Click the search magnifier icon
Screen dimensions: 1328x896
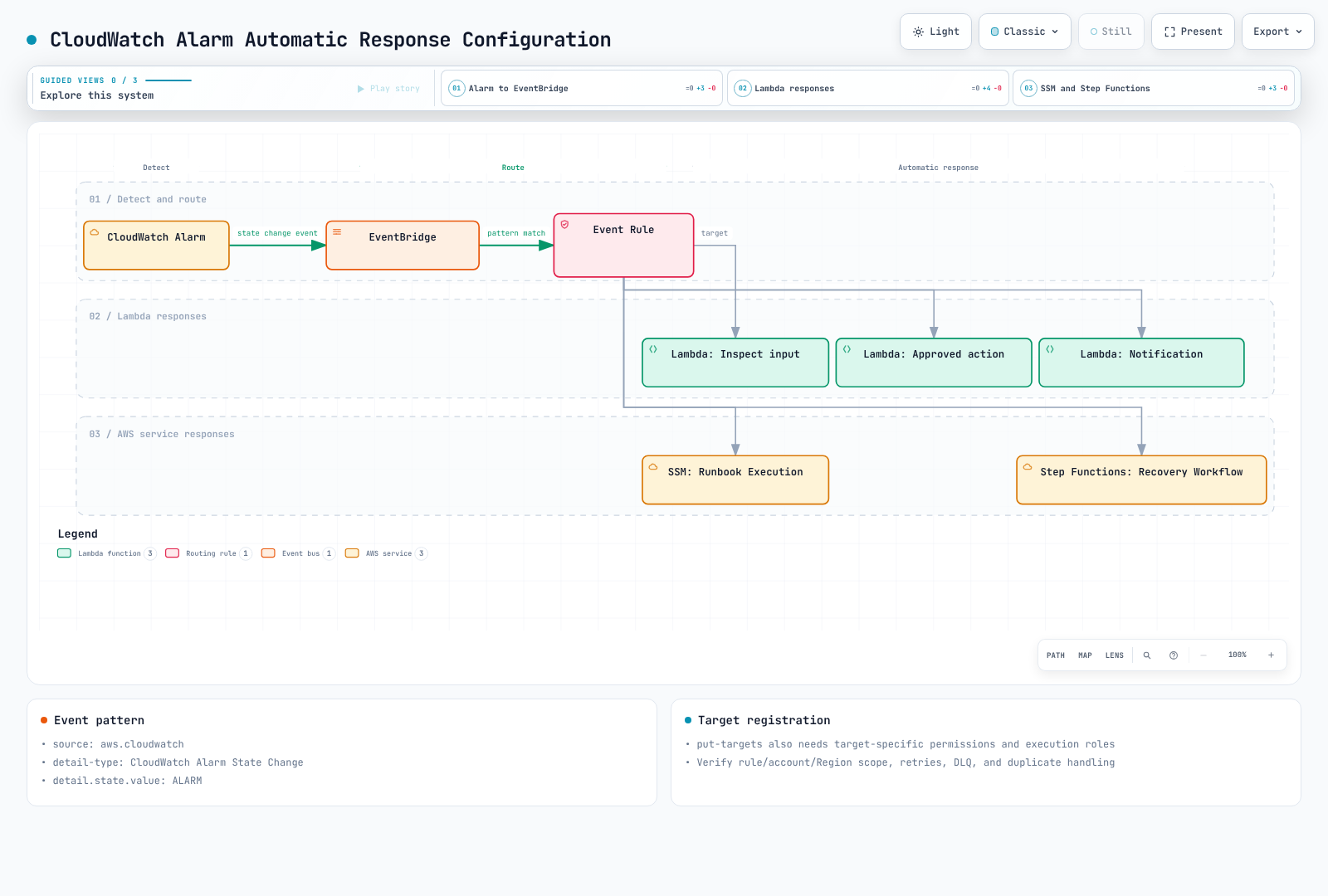(1147, 655)
